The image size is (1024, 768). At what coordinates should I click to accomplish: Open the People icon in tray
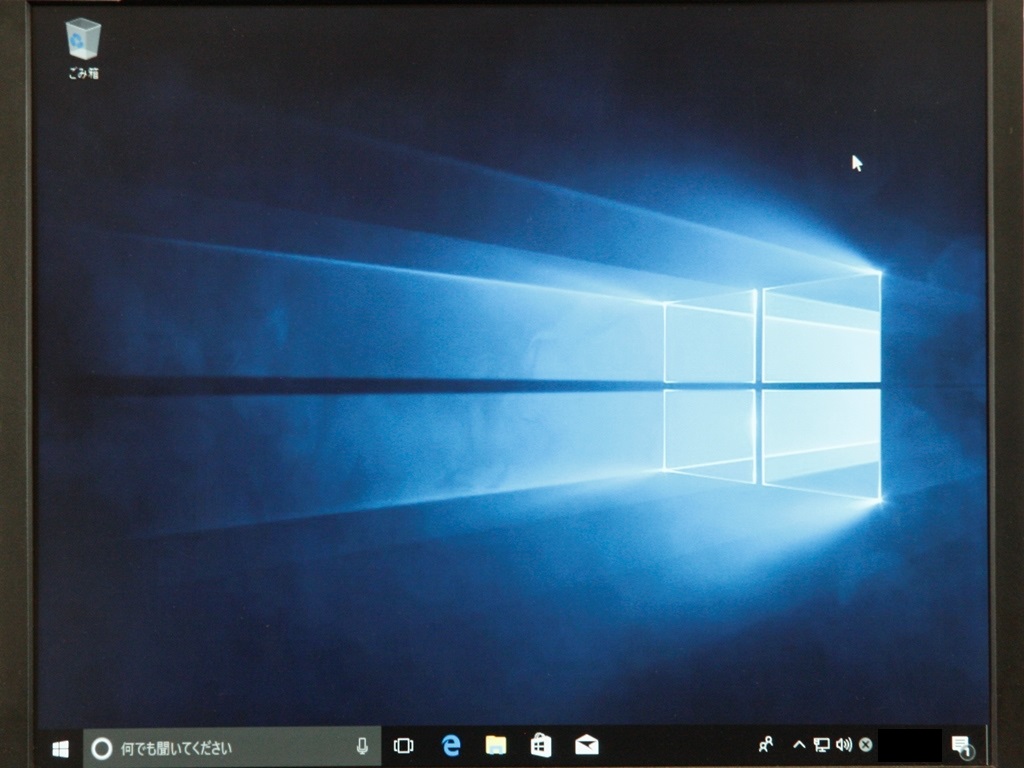click(766, 744)
